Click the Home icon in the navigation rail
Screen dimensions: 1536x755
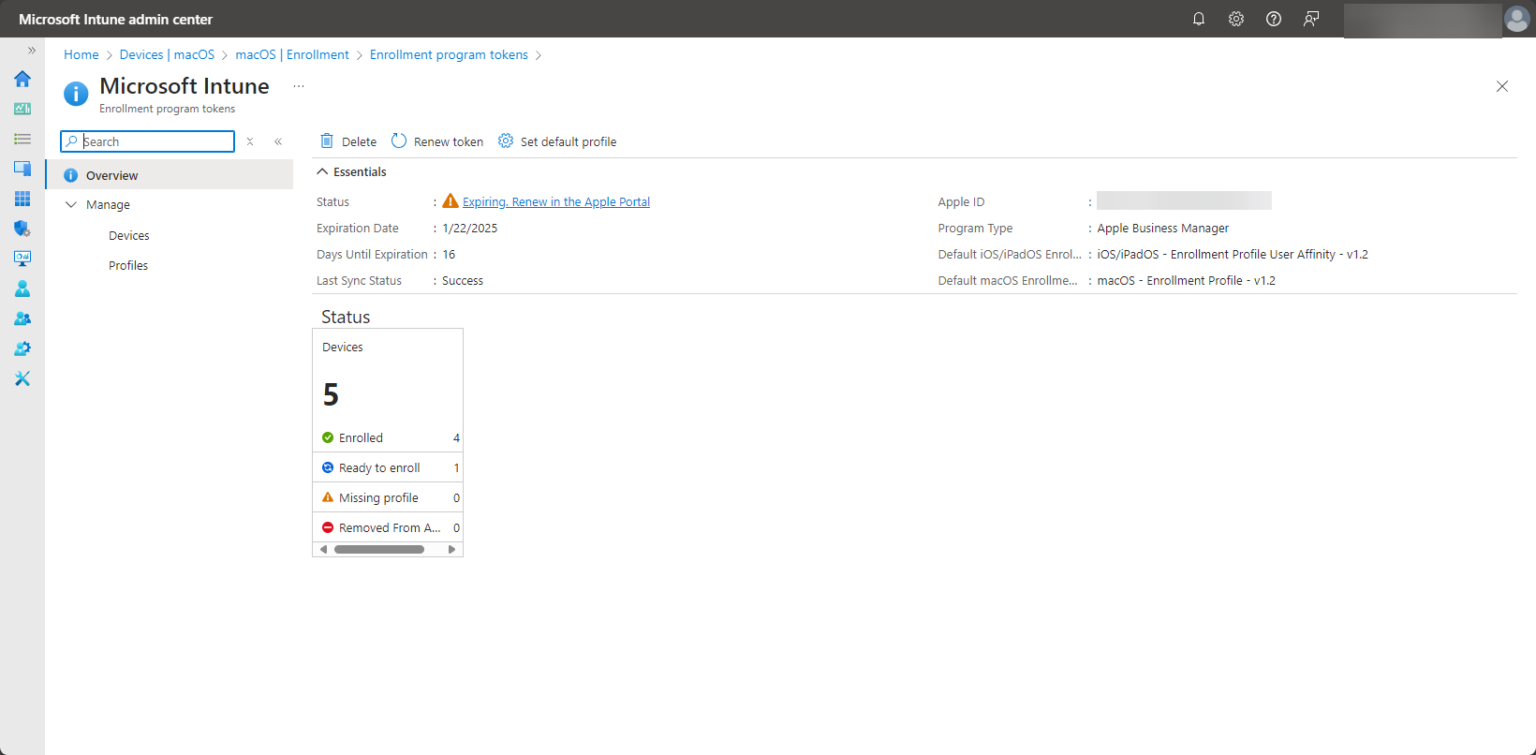tap(22, 79)
